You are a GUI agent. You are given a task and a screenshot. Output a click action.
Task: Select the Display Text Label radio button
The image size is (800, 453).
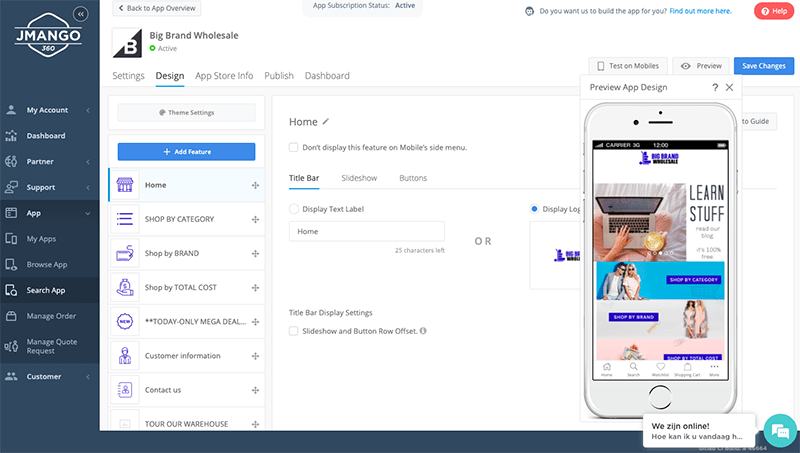[294, 209]
